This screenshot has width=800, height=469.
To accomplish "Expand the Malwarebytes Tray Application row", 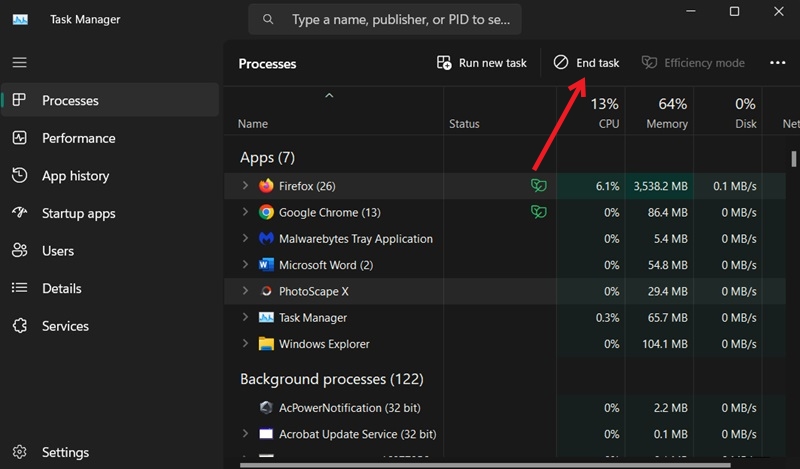I will click(245, 238).
